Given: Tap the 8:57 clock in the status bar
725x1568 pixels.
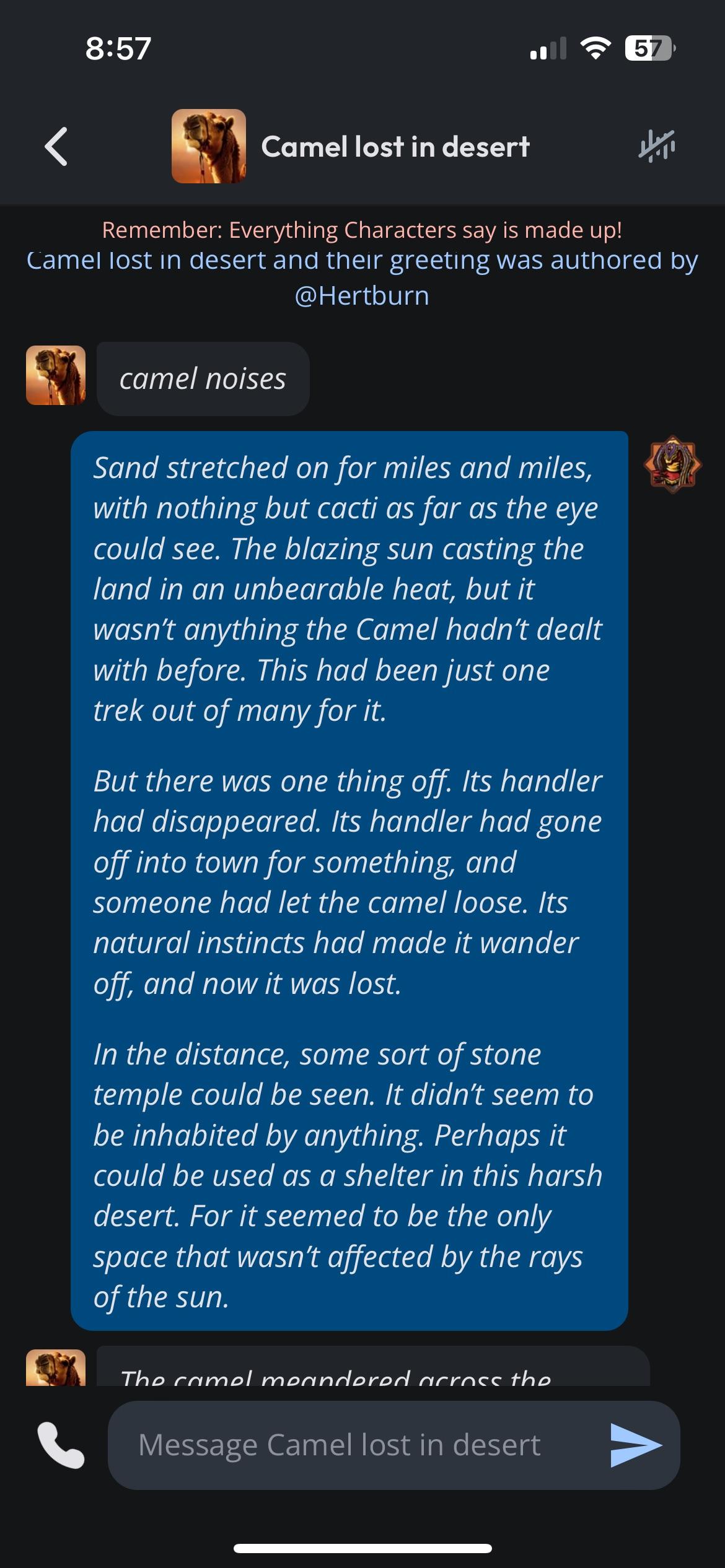Looking at the screenshot, I should pyautogui.click(x=118, y=48).
